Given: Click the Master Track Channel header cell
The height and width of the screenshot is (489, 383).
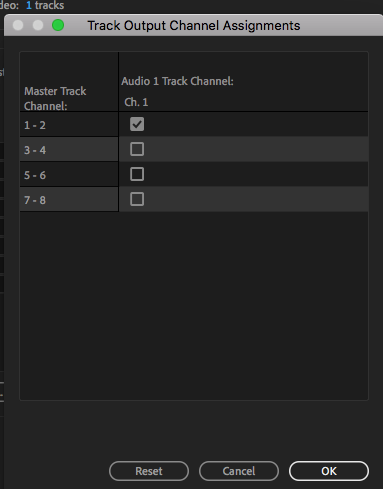Looking at the screenshot, I should coord(69,82).
